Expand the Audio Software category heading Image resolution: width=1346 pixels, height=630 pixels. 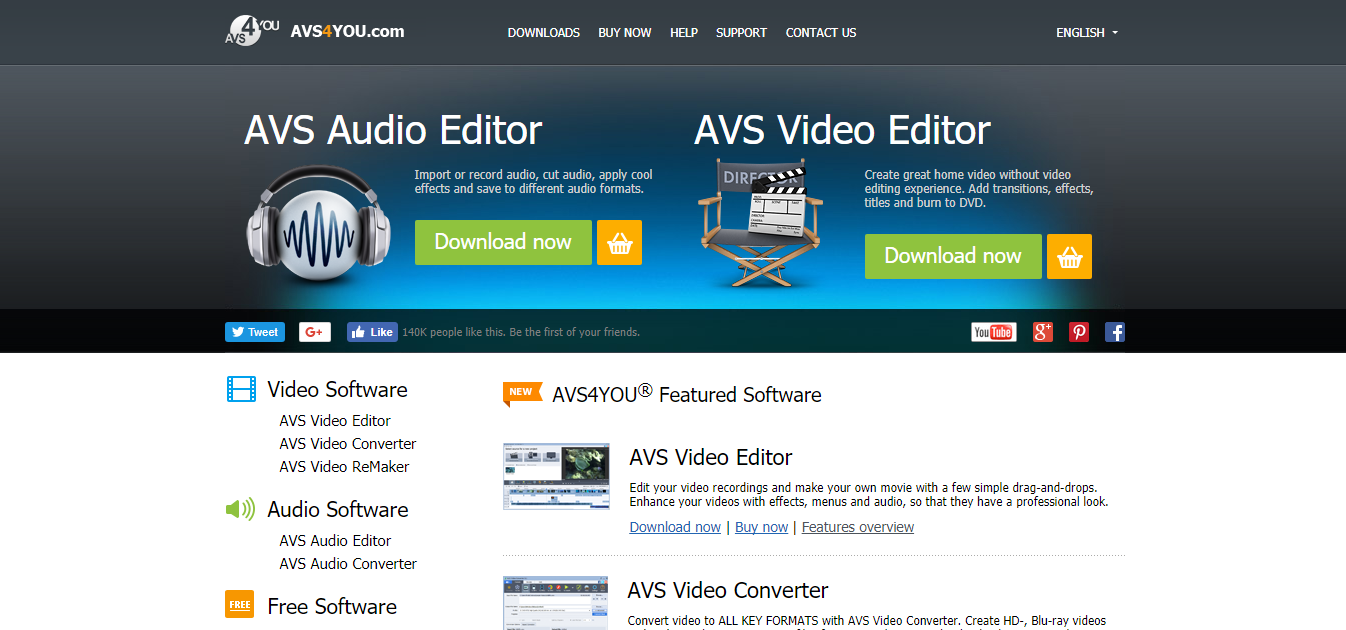(337, 509)
